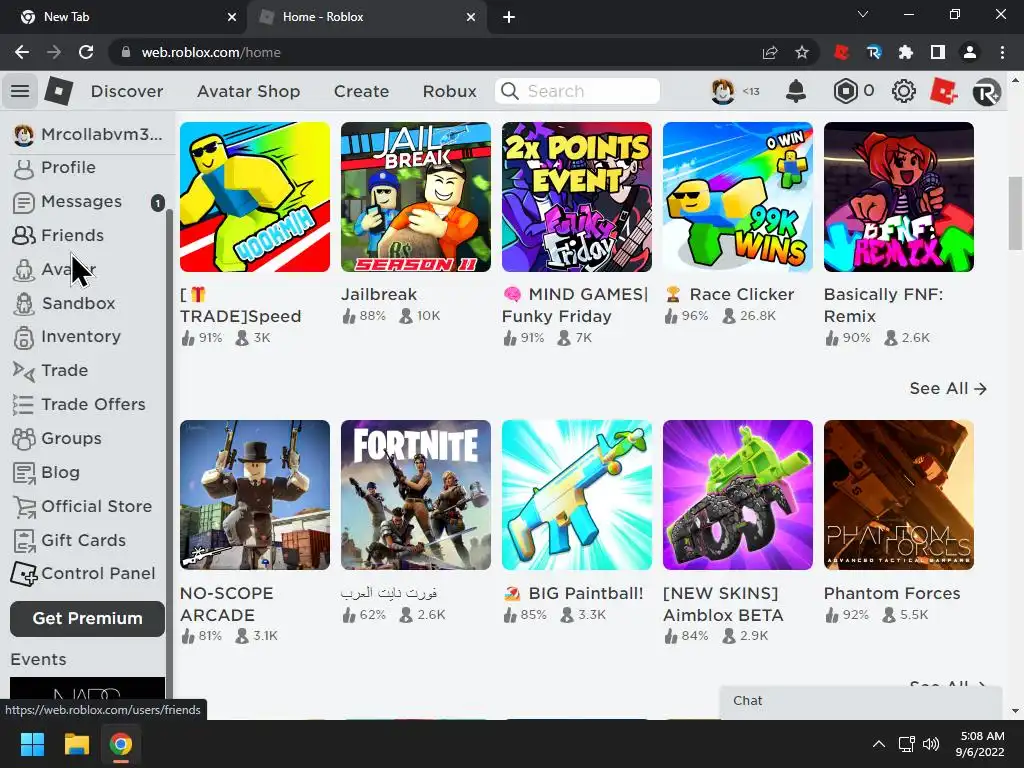The image size is (1024, 768).
Task: Open the Jailbreak game thumbnail
Action: pyautogui.click(x=415, y=197)
